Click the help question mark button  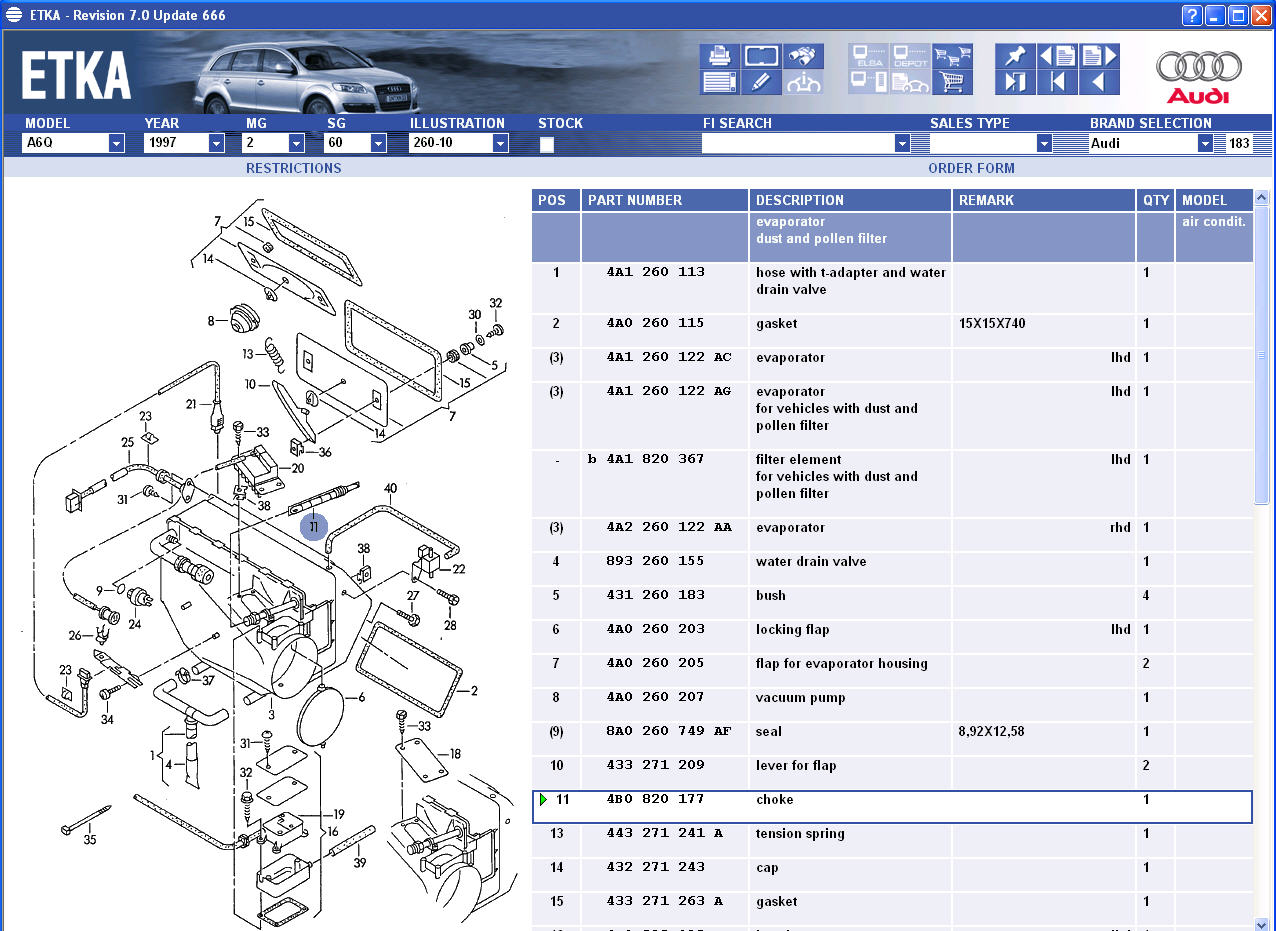(x=1192, y=15)
